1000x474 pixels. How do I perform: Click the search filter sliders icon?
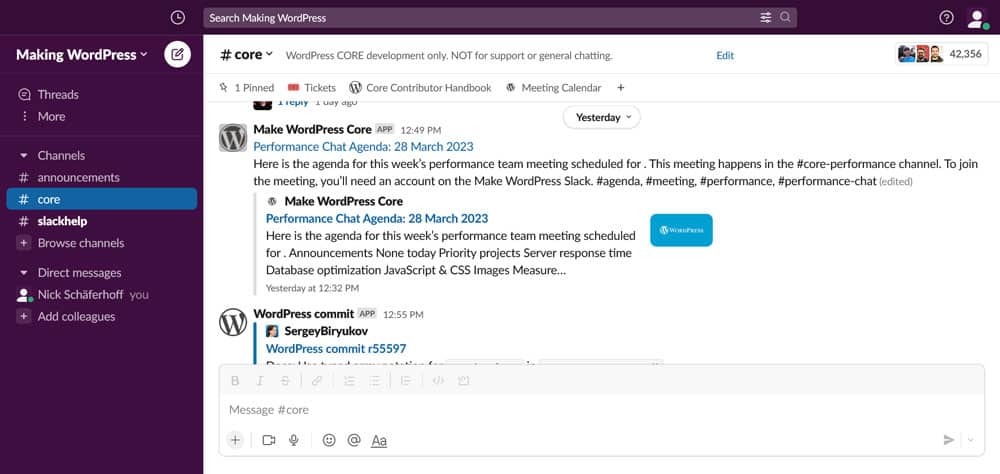766,17
